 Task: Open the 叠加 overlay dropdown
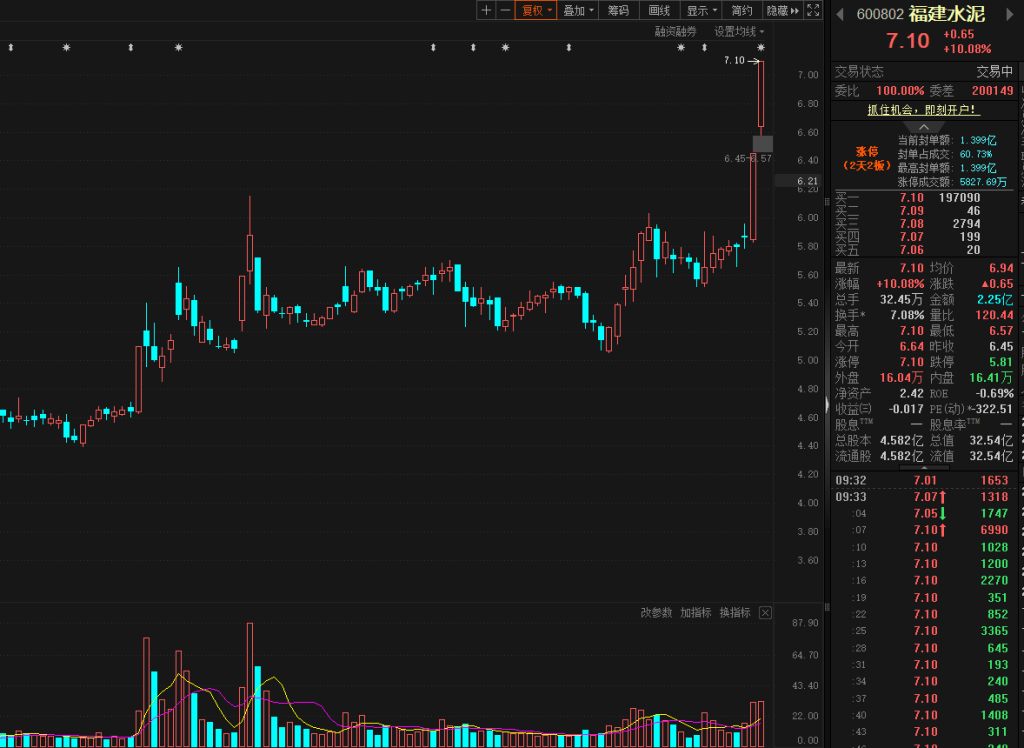point(578,10)
